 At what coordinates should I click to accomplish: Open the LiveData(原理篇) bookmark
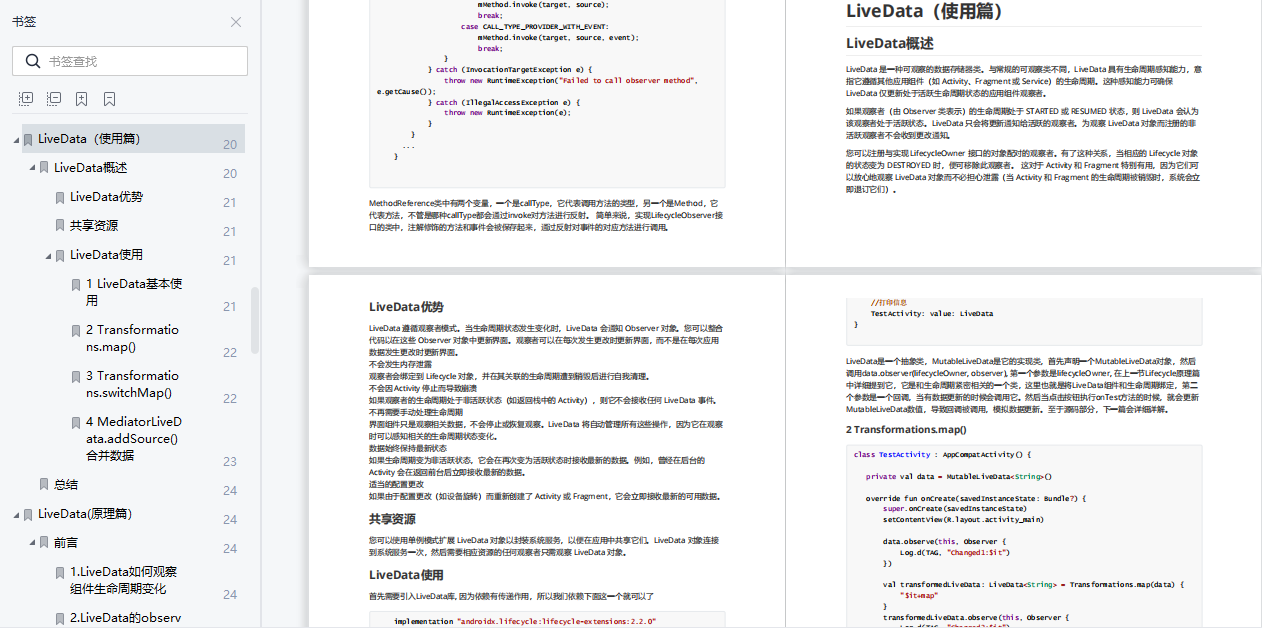(85, 514)
